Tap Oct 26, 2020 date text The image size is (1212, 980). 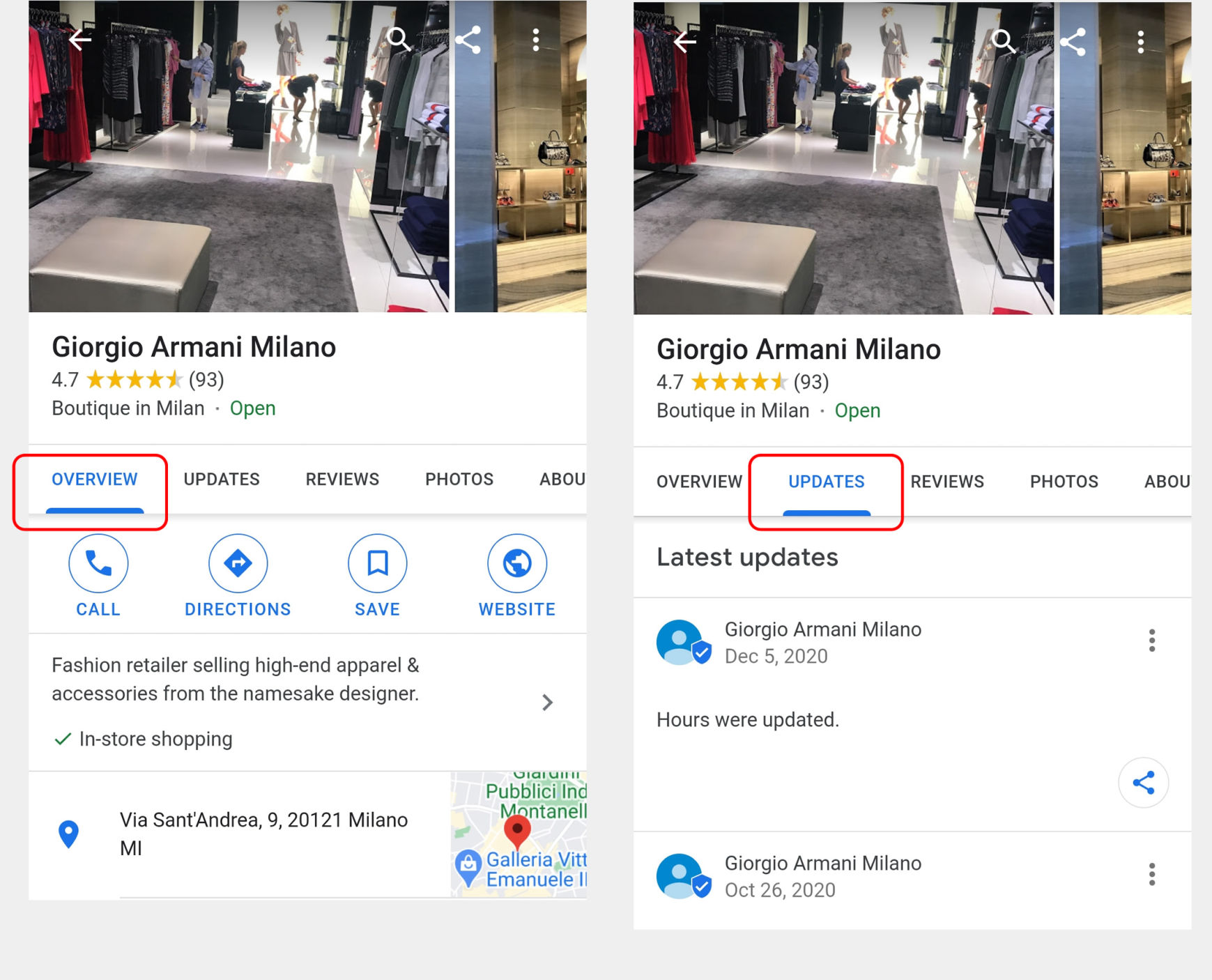(x=780, y=890)
